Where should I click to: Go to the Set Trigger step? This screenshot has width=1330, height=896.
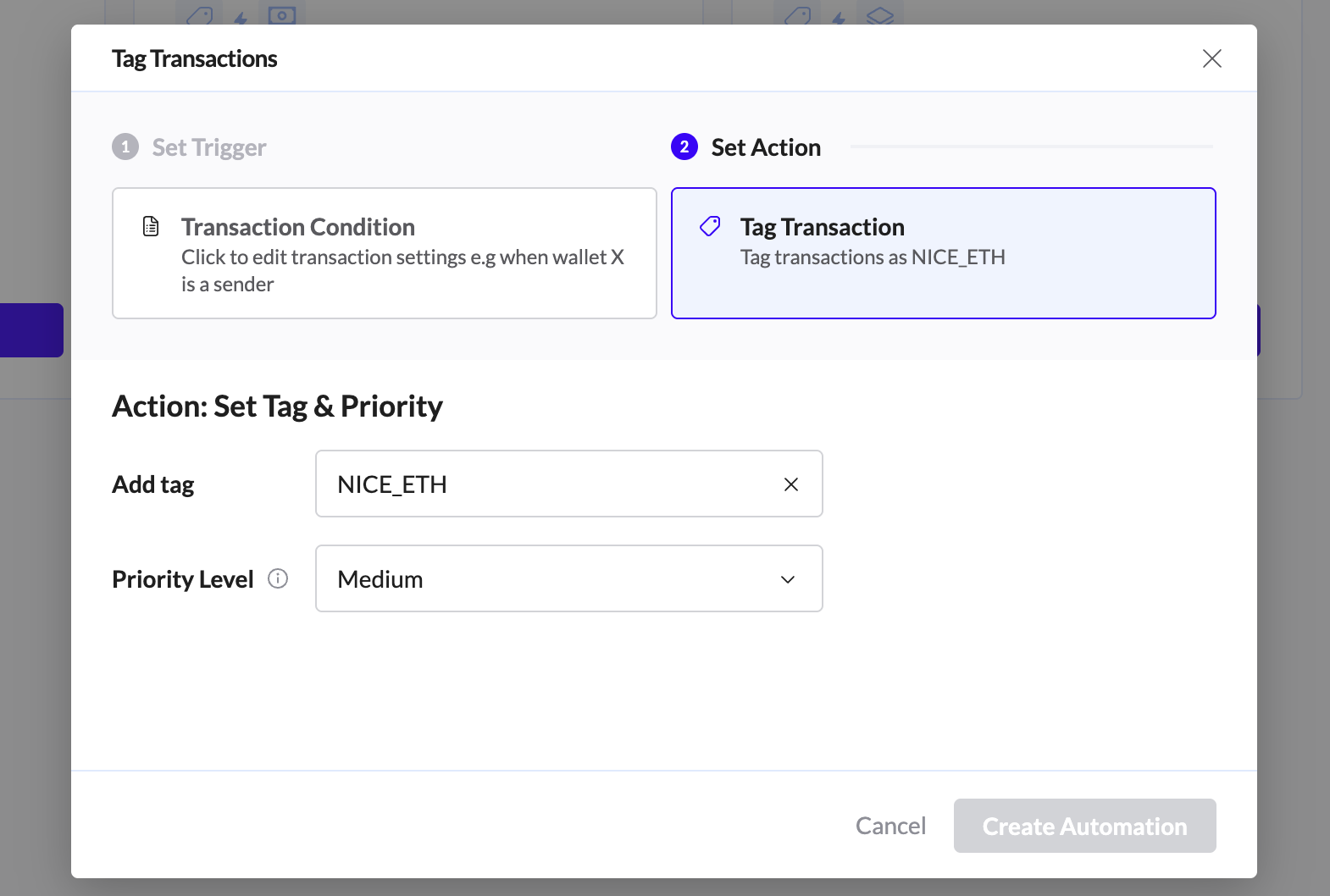(x=209, y=147)
